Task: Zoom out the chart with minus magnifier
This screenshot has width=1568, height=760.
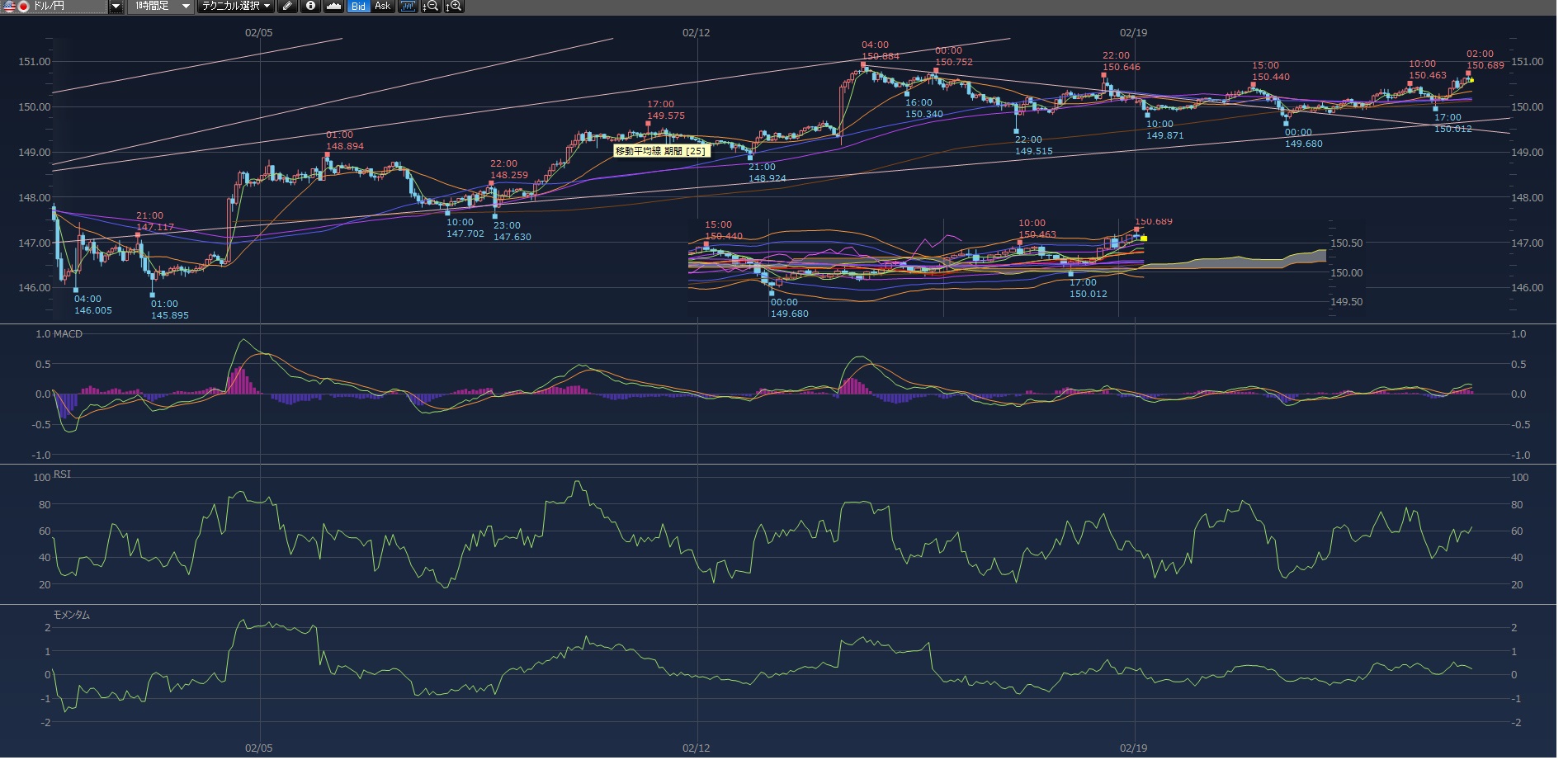Action: tap(431, 7)
